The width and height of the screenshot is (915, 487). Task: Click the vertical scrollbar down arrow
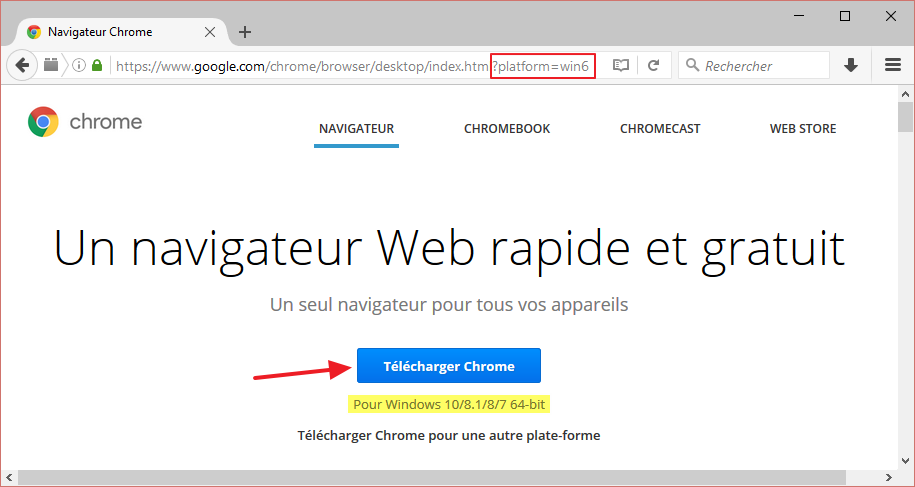pos(905,460)
